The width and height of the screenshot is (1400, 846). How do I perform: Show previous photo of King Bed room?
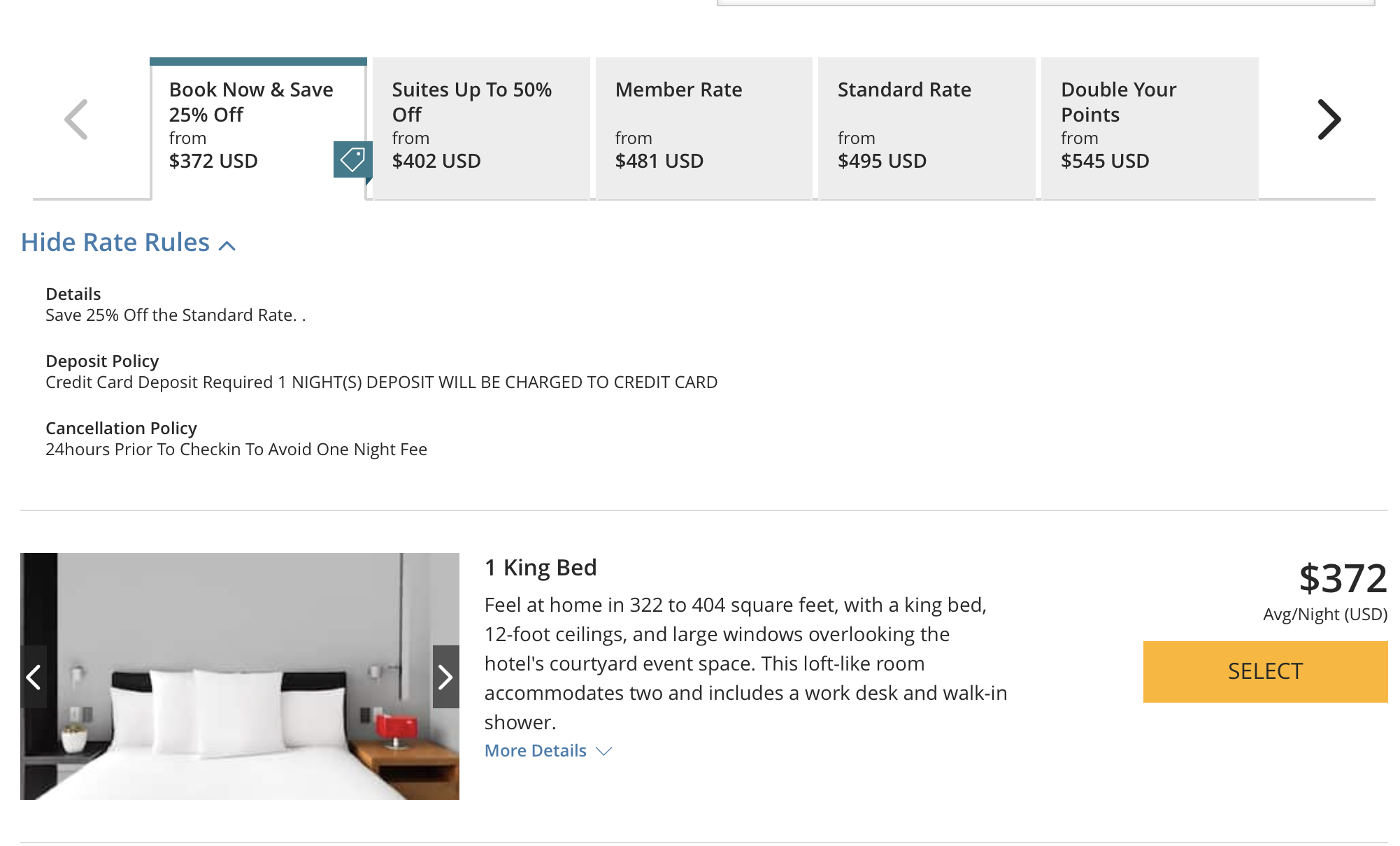pos(34,677)
